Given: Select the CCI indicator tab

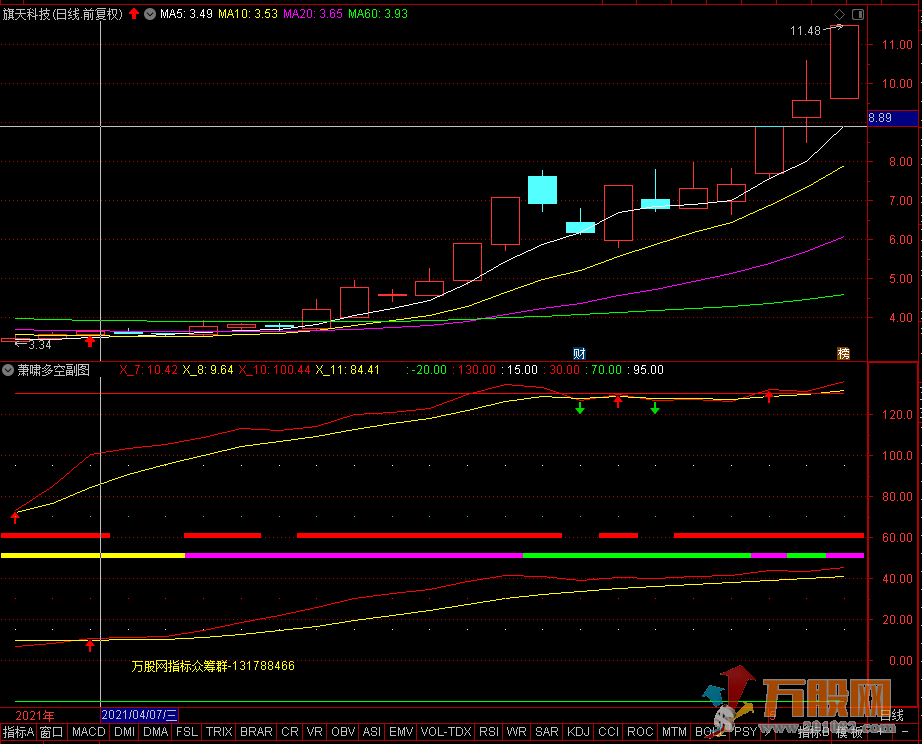Looking at the screenshot, I should click(x=608, y=732).
